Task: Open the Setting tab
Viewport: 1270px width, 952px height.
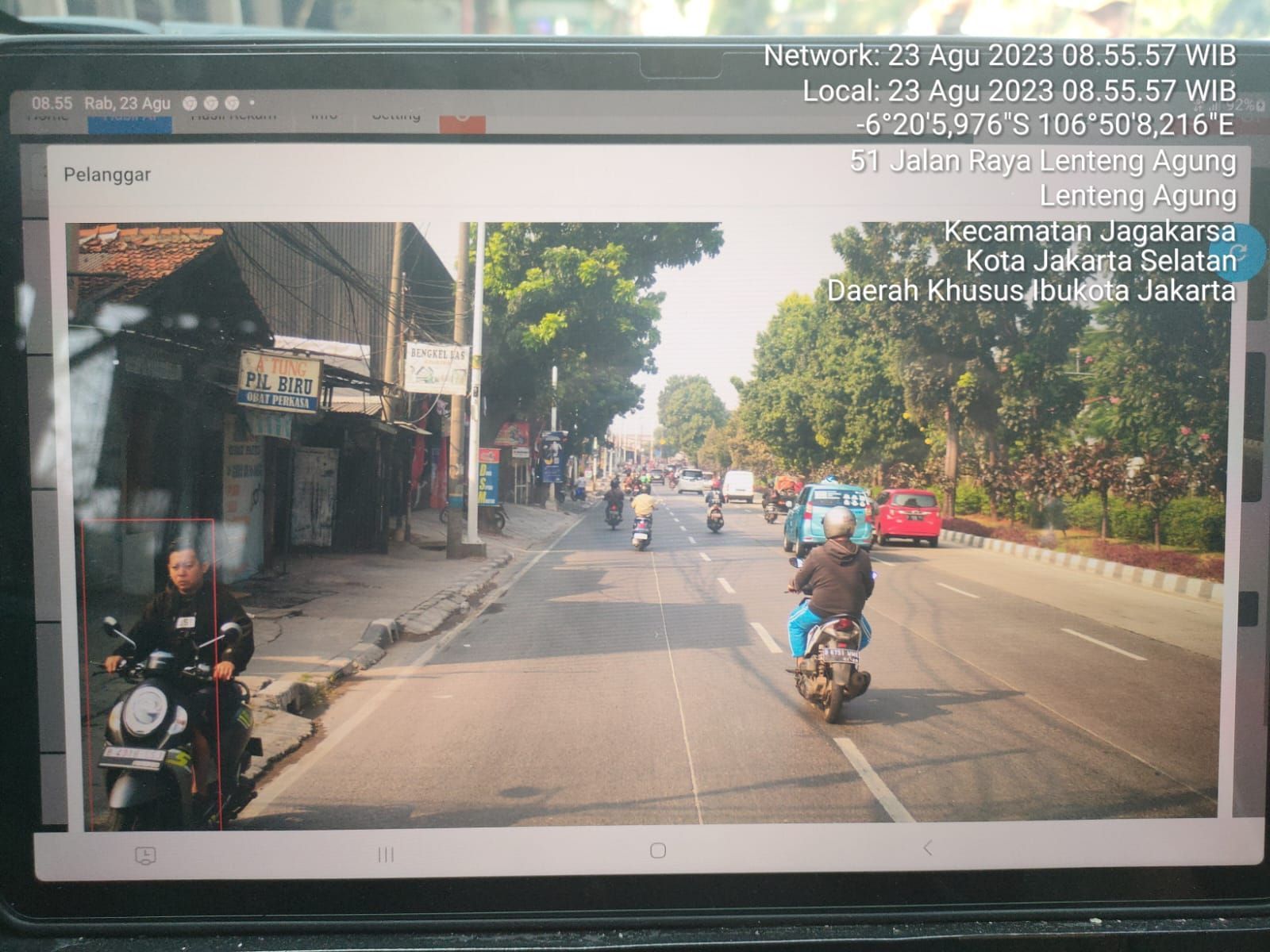Action: coord(396,117)
